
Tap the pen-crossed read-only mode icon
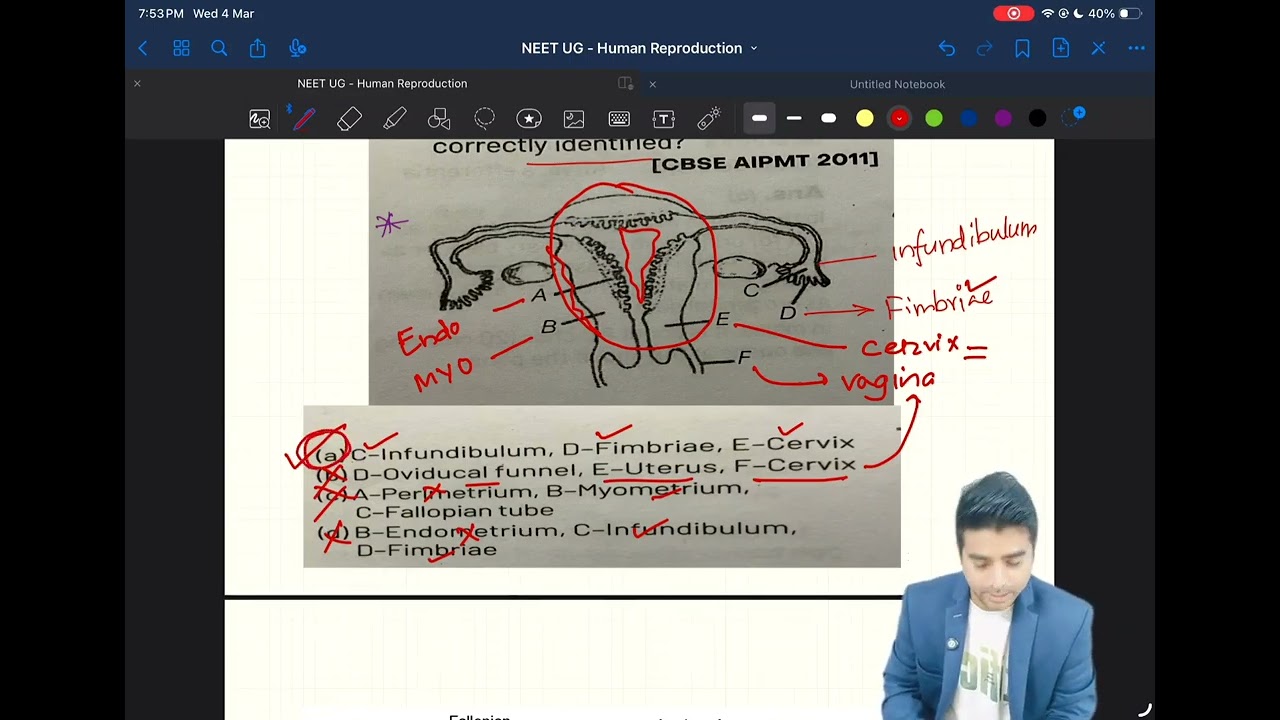point(1098,48)
